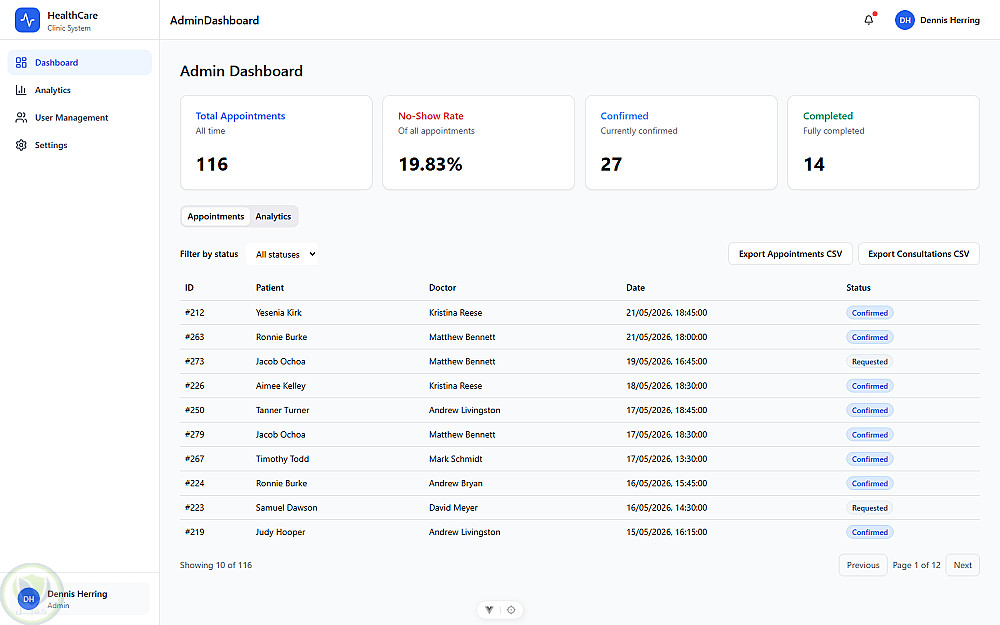Click the HealthCare heartbeat logo icon

point(27,20)
